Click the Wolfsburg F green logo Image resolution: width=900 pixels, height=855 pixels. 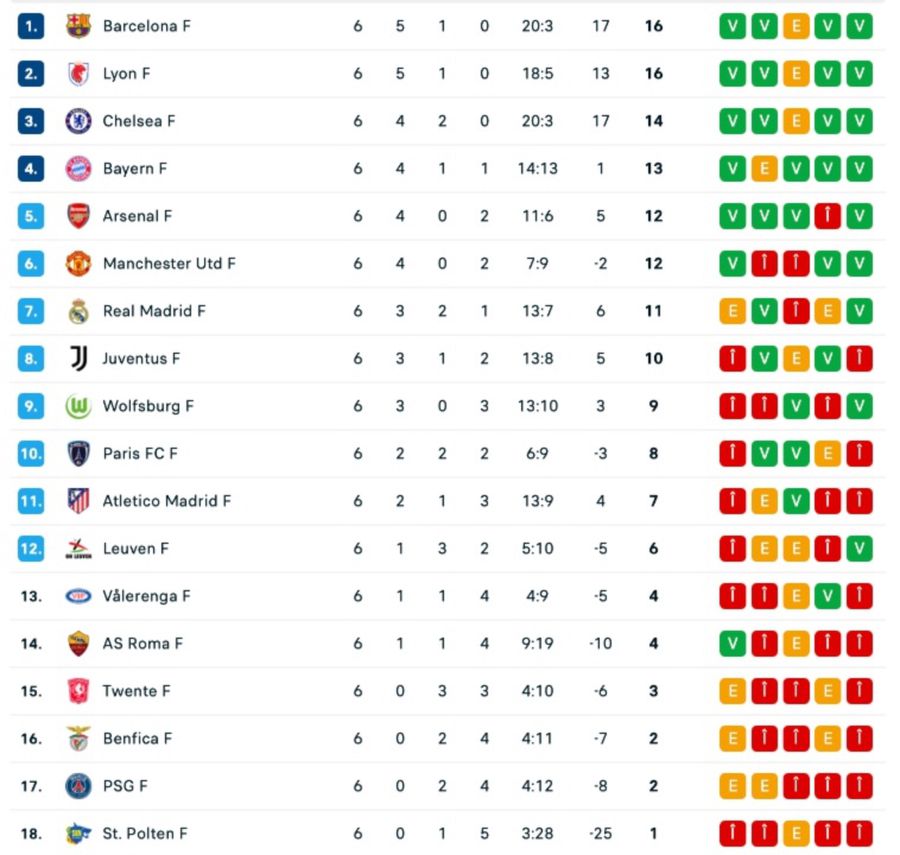coord(78,406)
